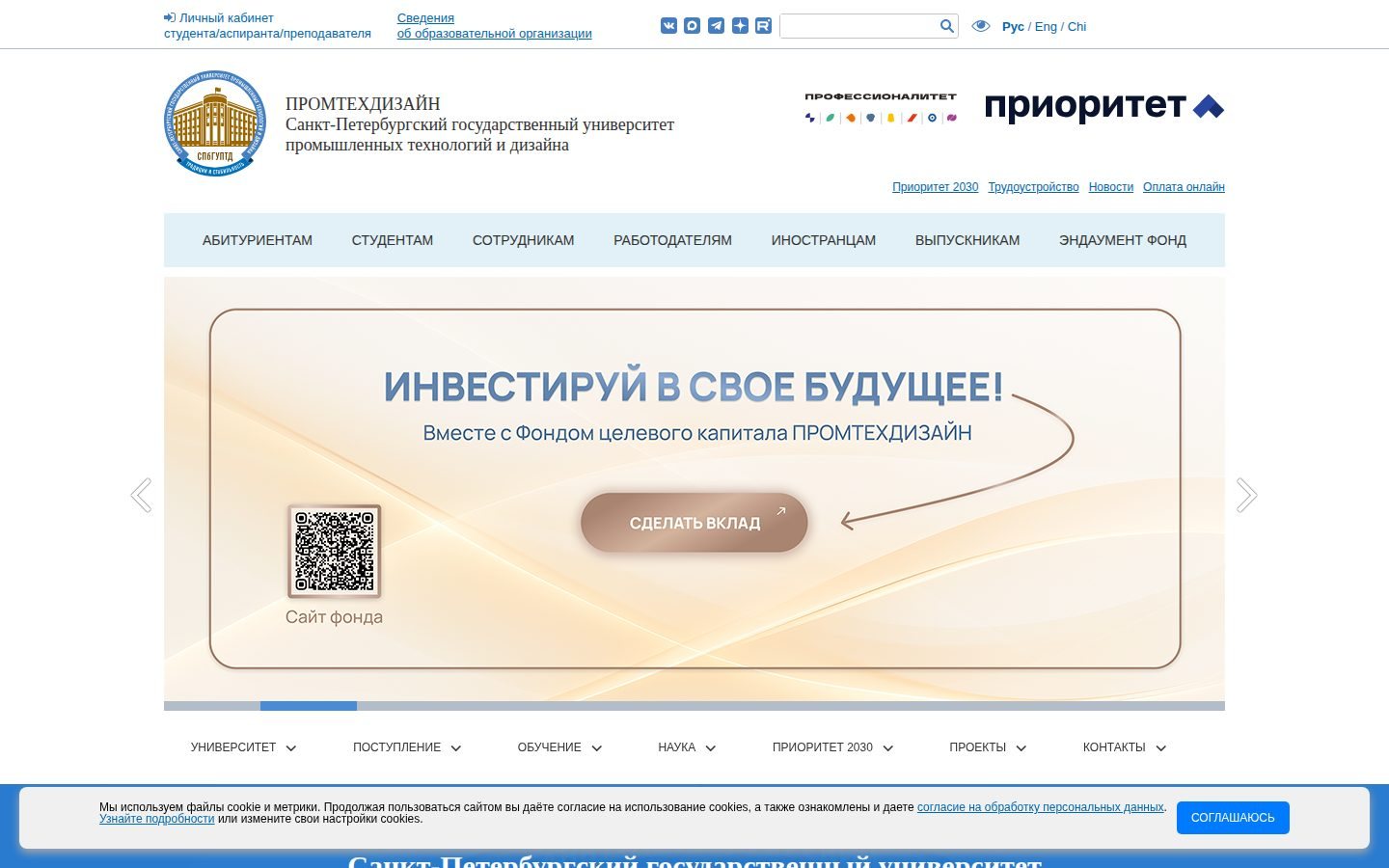Image resolution: width=1389 pixels, height=868 pixels.
Task: Open the MAX messenger chat-bubble icon
Action: tap(693, 26)
